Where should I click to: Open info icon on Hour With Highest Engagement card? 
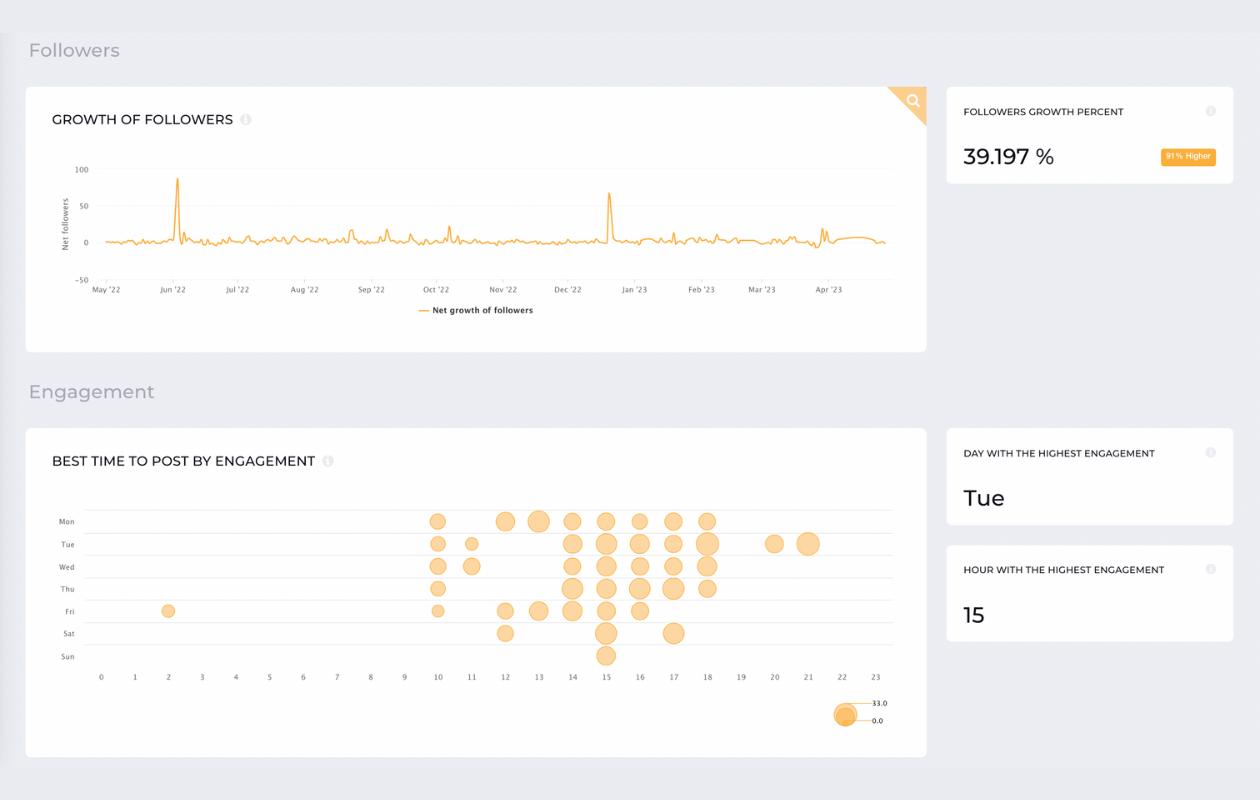pos(1210,570)
